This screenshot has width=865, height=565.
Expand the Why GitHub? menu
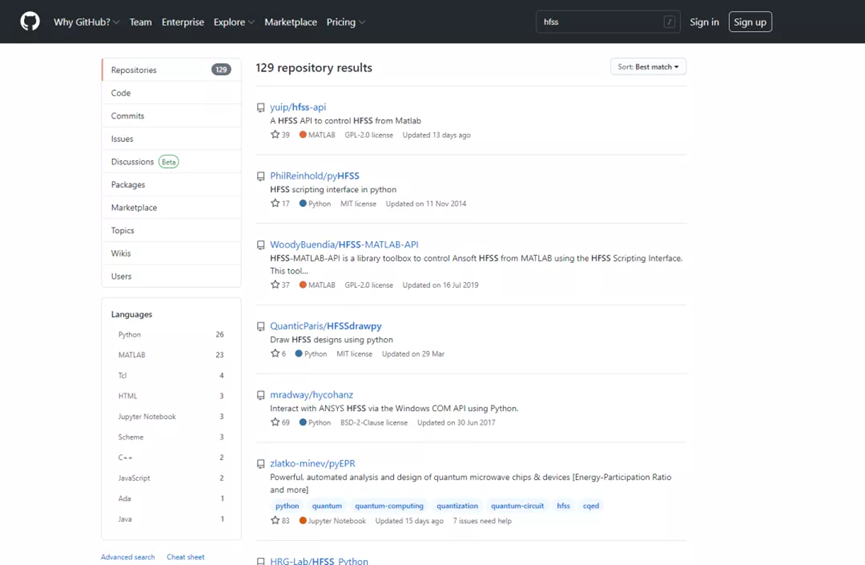coord(86,22)
